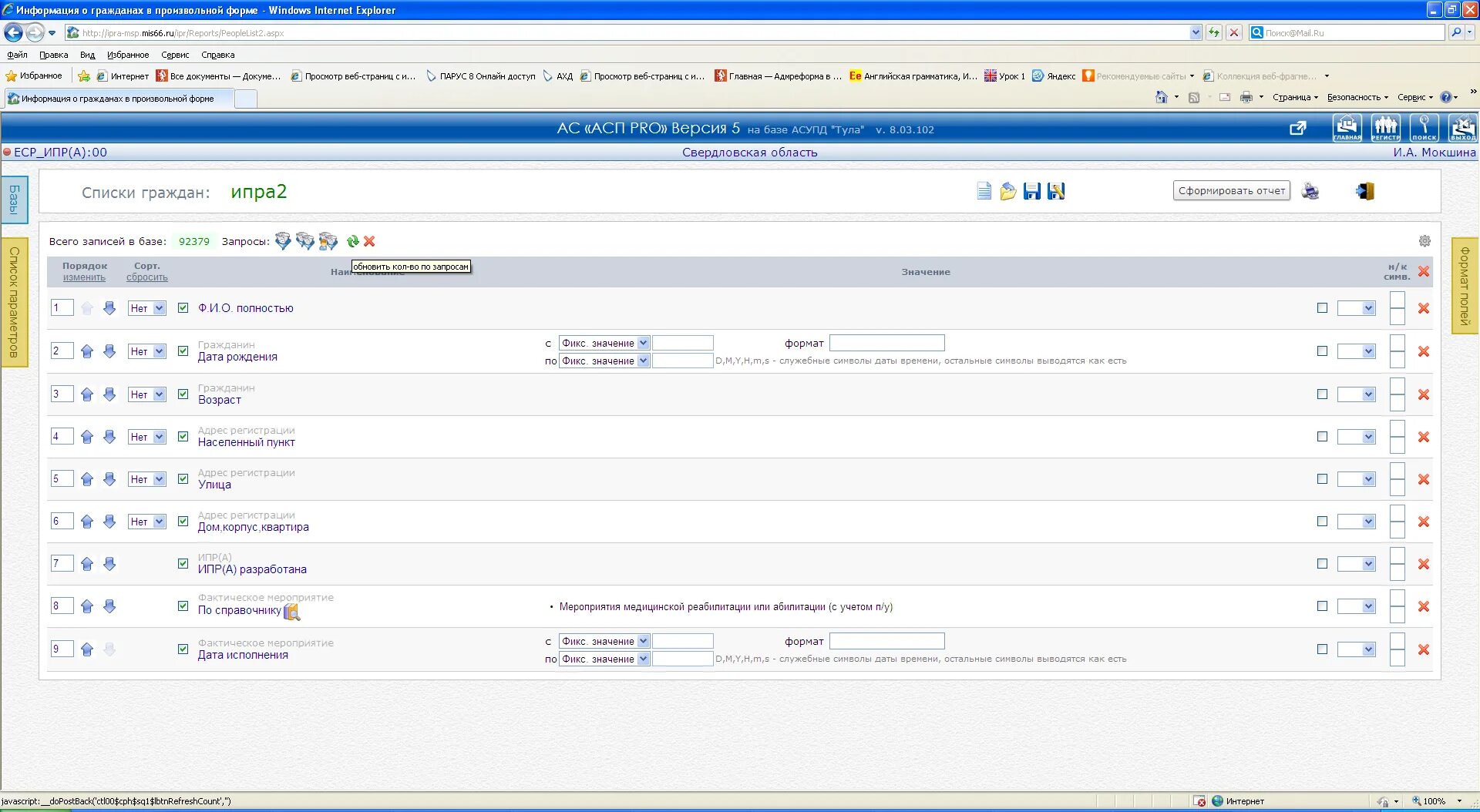1480x812 pixels.
Task: Click the third query filter with person icon
Action: click(x=328, y=241)
